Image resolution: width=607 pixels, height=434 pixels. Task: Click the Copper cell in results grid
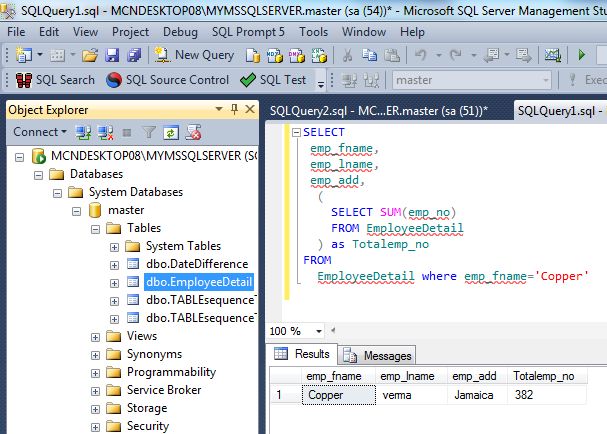point(338,395)
